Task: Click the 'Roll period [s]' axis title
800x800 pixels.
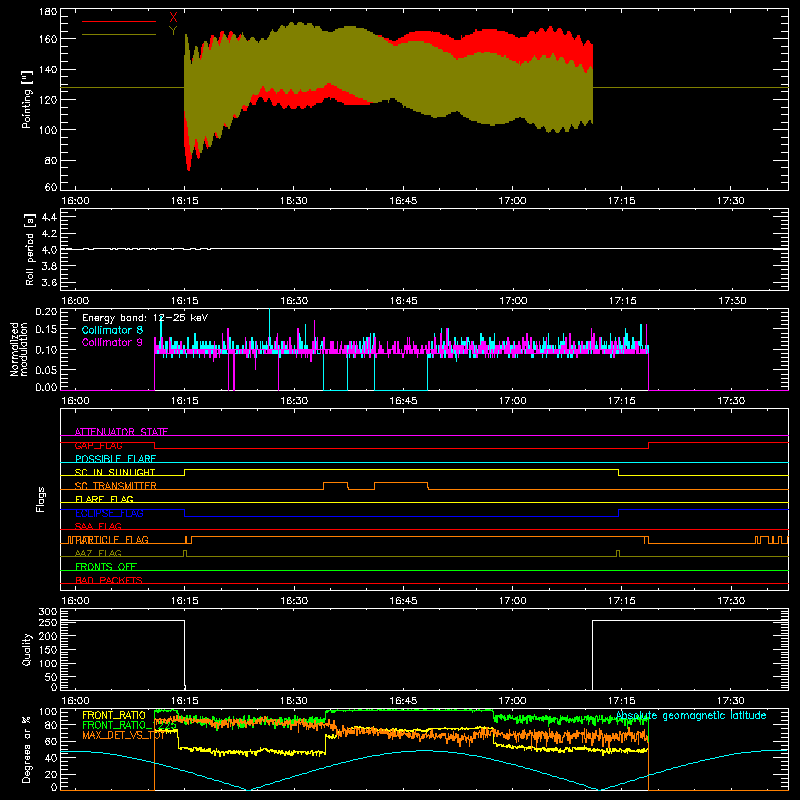Action: 29,249
